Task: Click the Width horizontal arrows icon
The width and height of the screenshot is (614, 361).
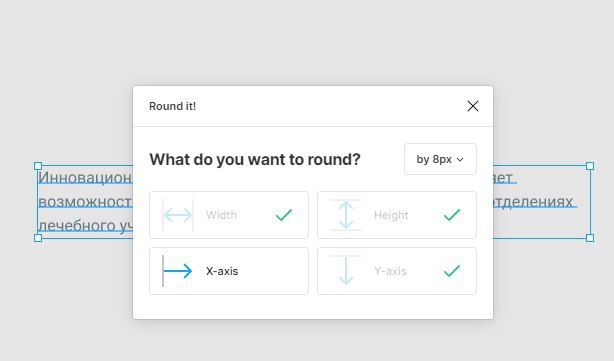Action: tap(177, 215)
